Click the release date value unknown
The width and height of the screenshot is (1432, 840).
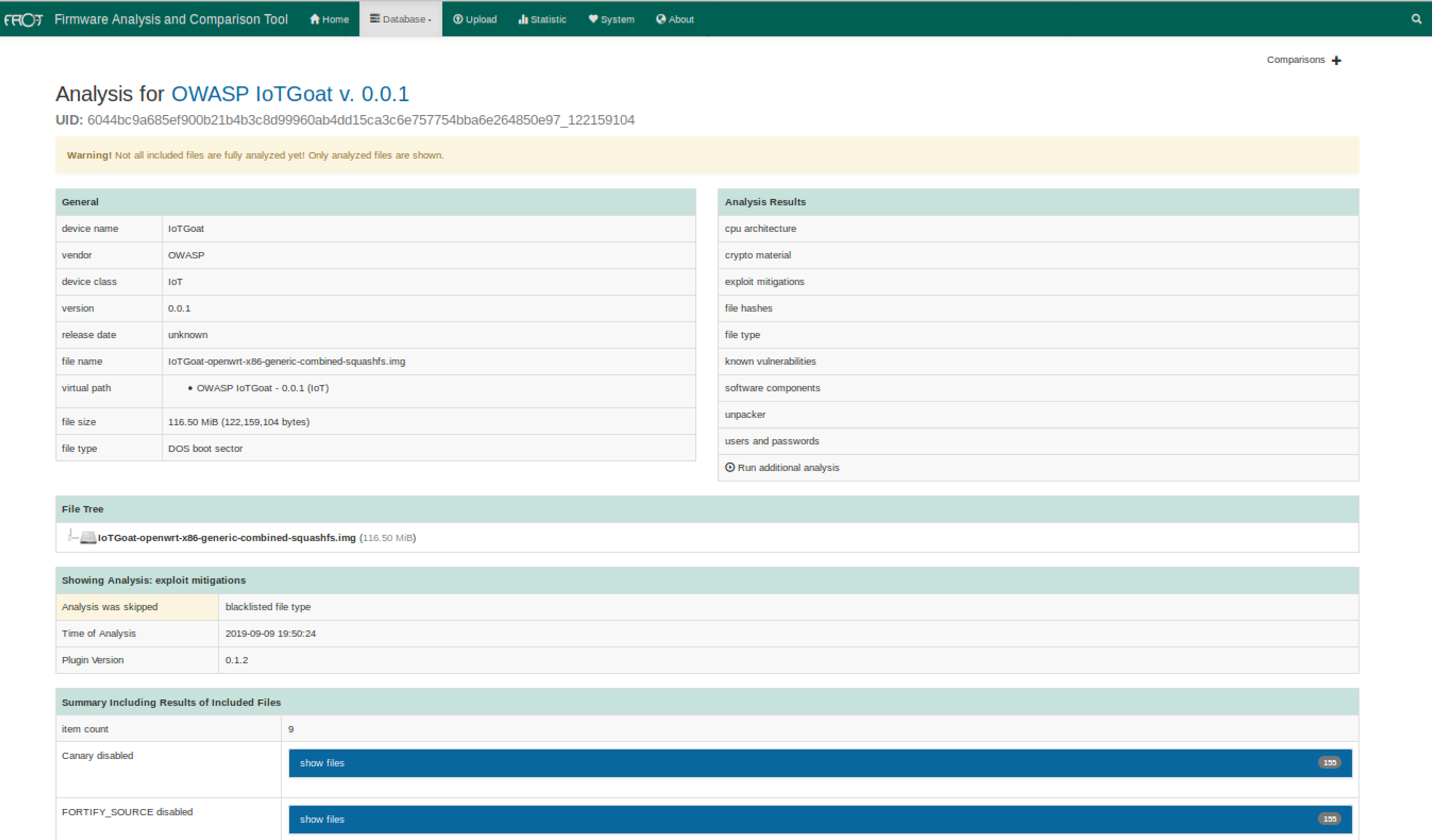[x=188, y=335]
